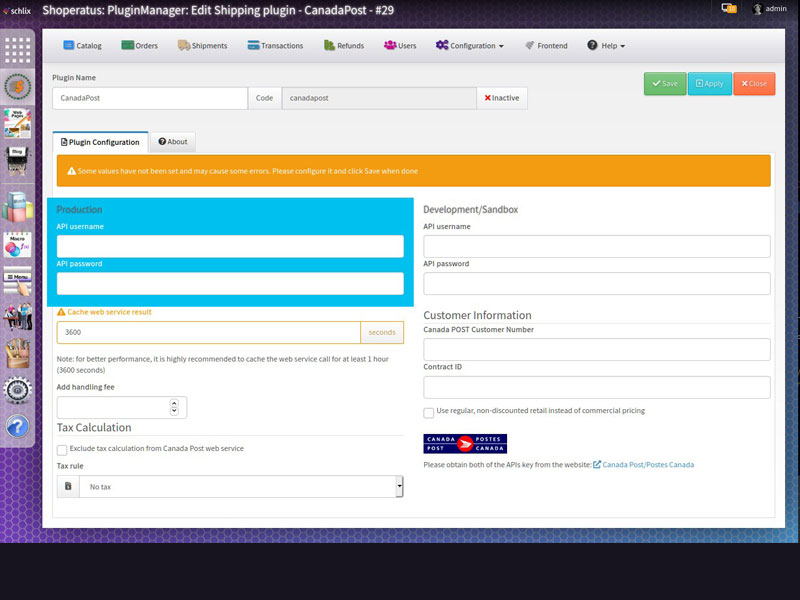The image size is (800, 600).
Task: Click the 'Tax Calculation' heading
Action: 94,428
